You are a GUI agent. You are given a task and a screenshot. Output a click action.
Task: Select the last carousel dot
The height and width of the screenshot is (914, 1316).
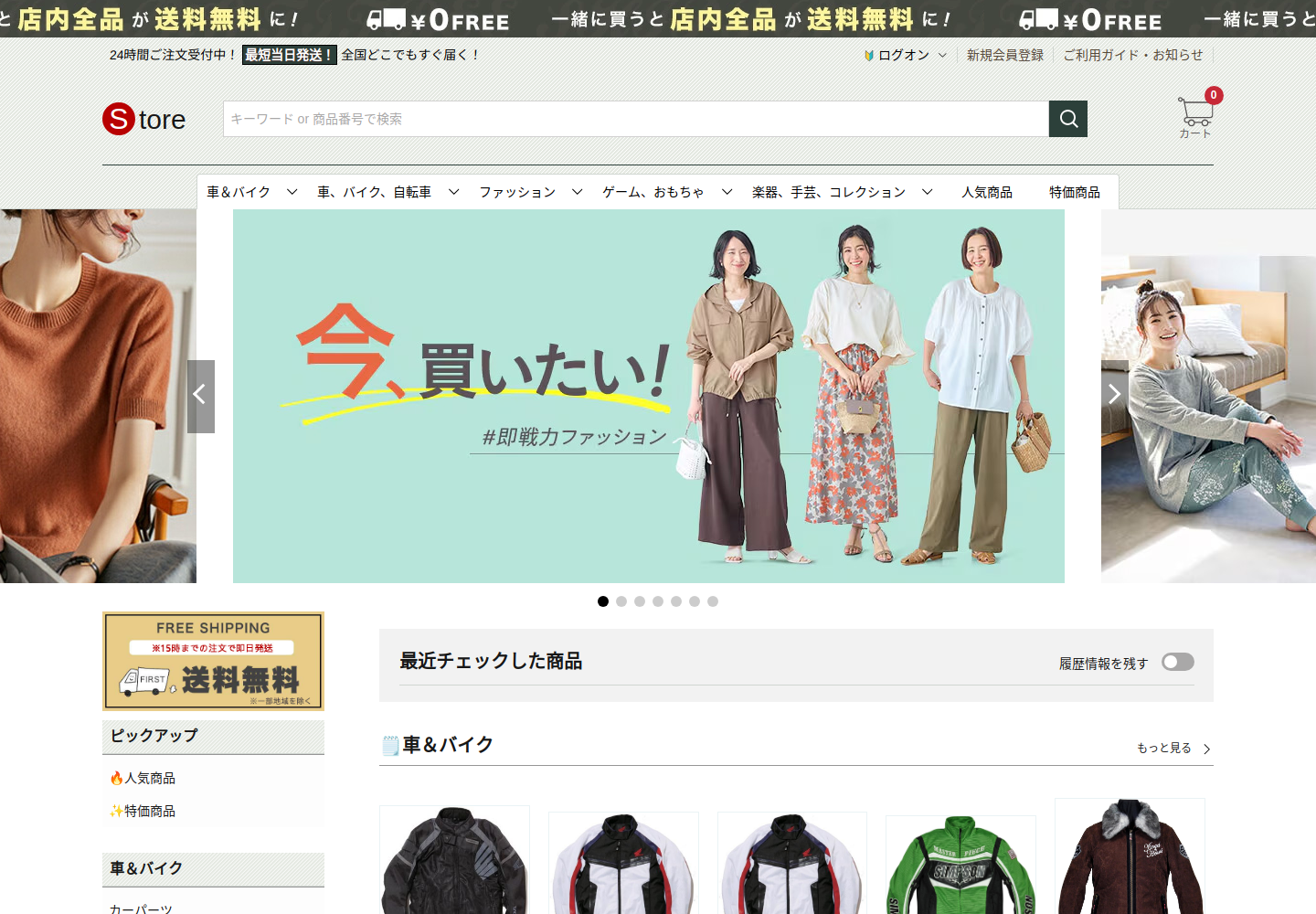(713, 601)
